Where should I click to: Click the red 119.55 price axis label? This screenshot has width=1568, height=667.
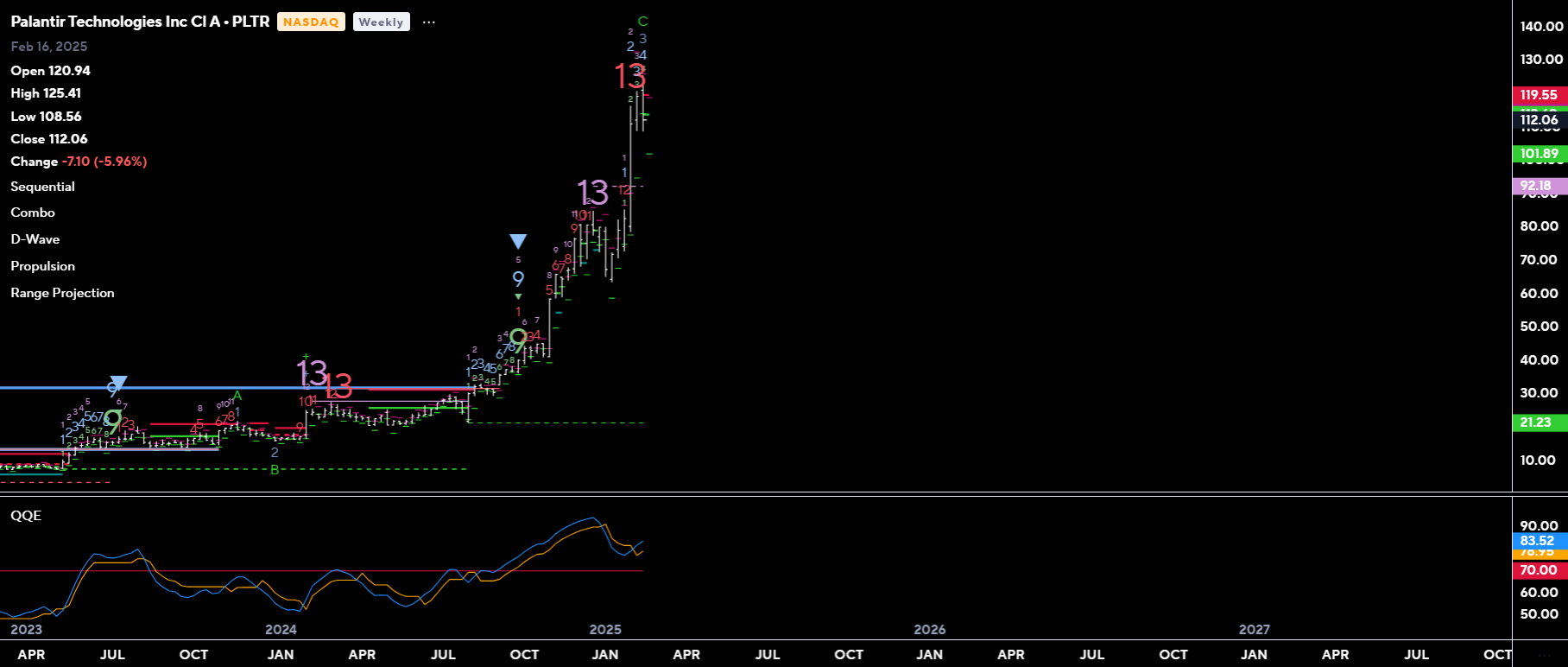tap(1539, 95)
